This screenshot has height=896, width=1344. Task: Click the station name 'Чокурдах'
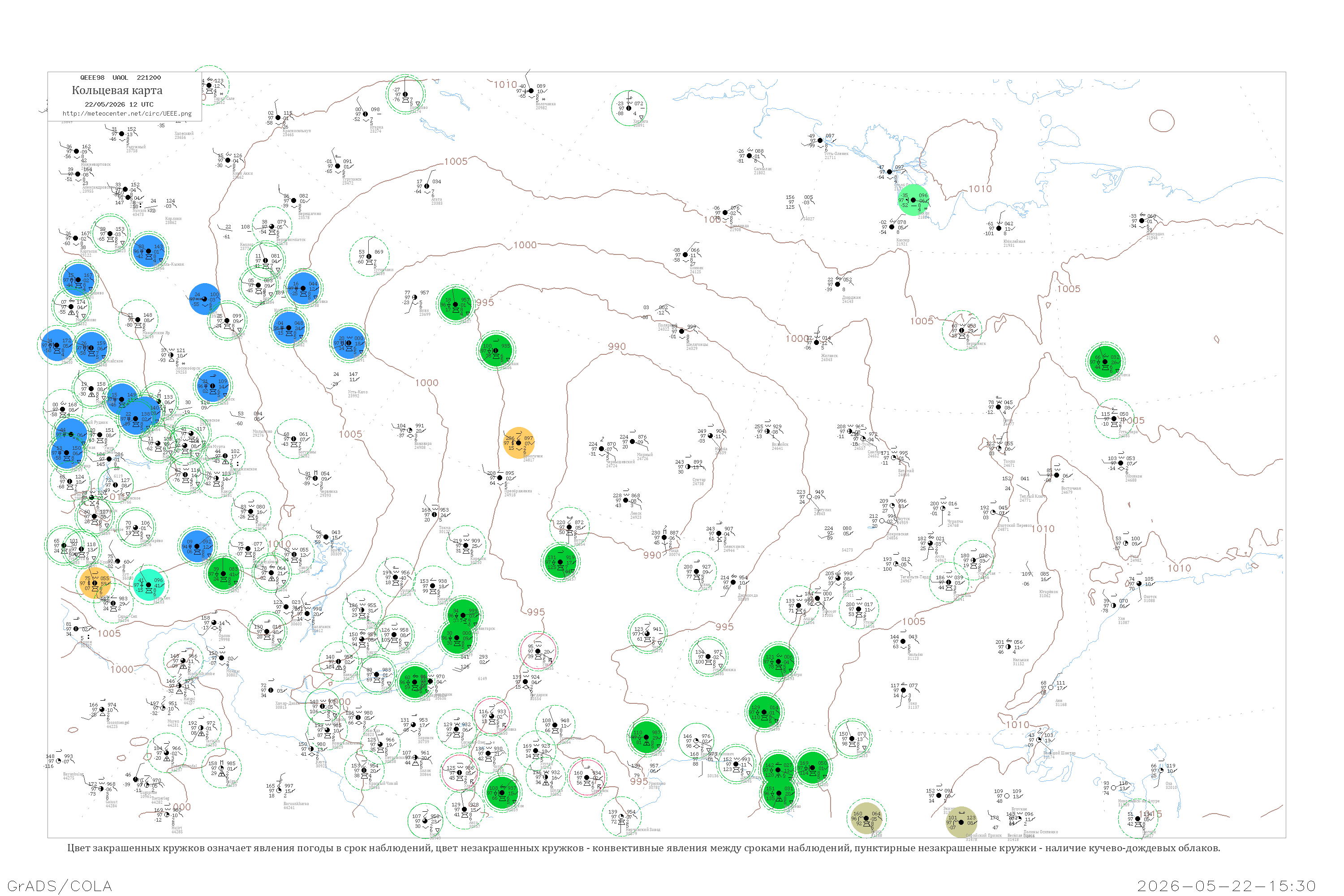click(x=1155, y=234)
